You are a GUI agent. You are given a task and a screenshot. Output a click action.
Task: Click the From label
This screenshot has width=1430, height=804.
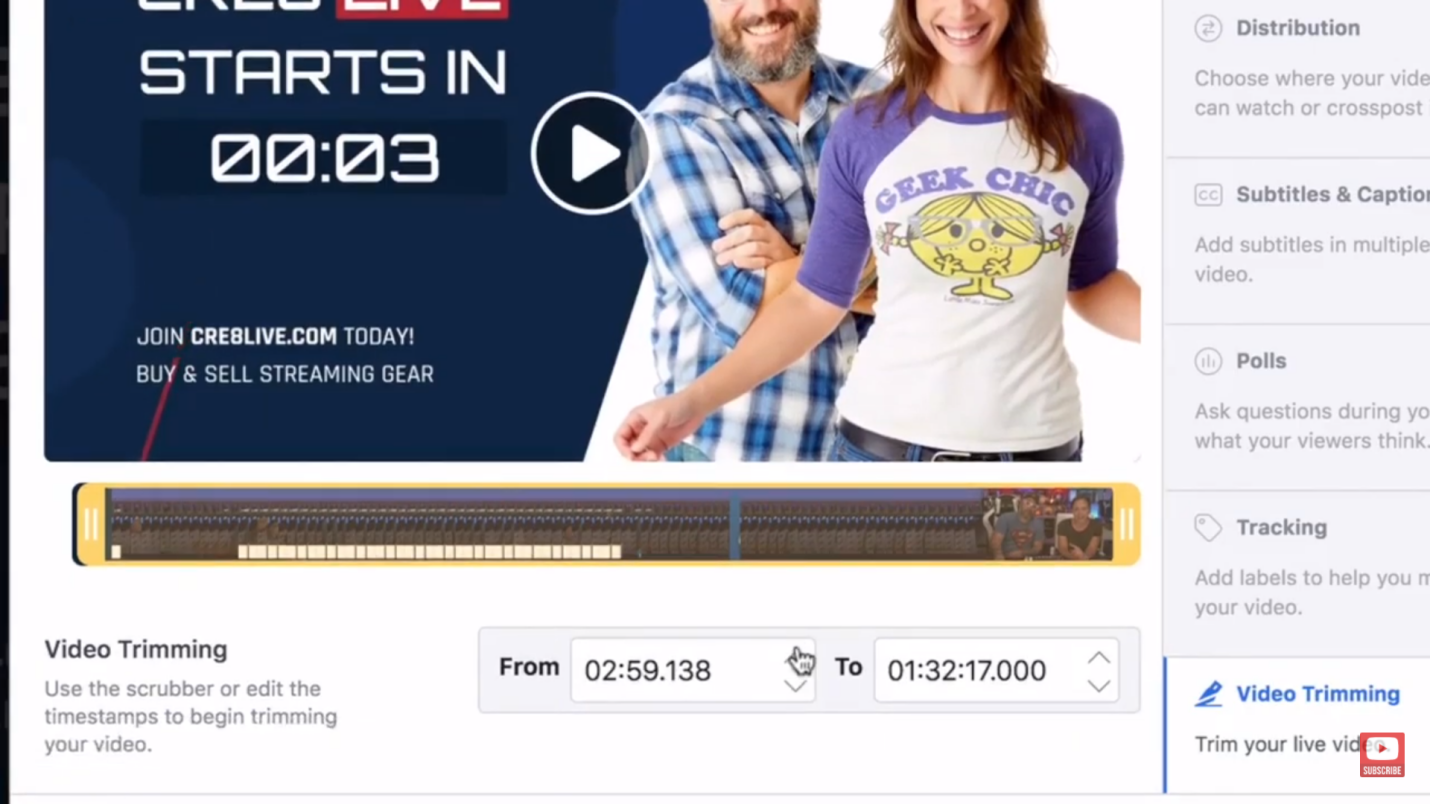point(529,667)
